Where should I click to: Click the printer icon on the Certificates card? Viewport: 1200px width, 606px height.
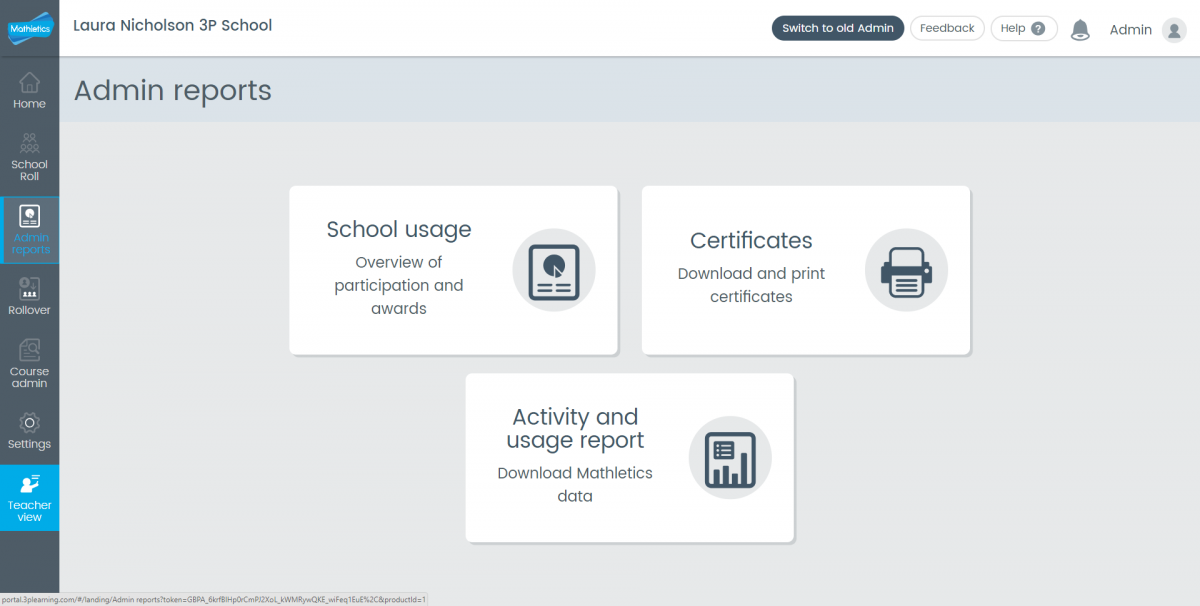pyautogui.click(x=906, y=270)
